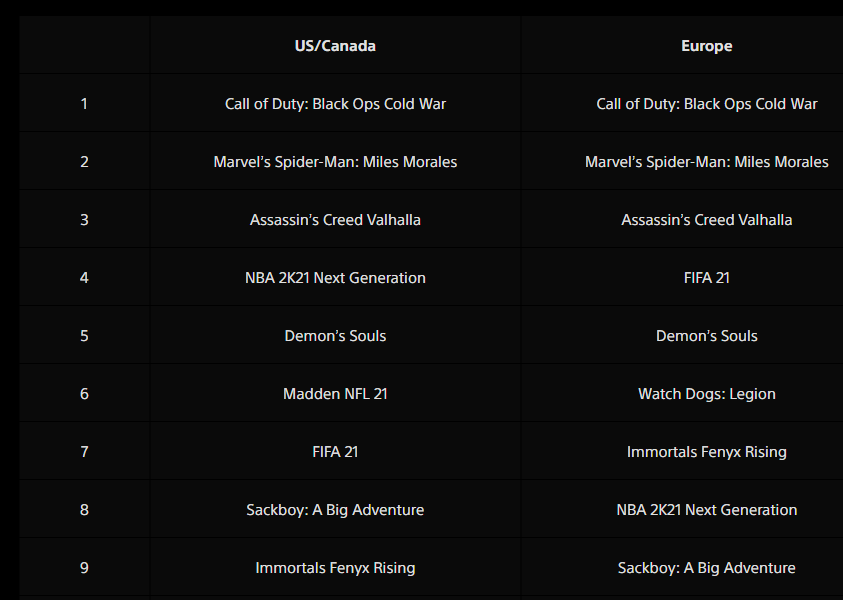Click FIFA 21 in the Europe column
Image resolution: width=843 pixels, height=600 pixels.
pos(706,278)
